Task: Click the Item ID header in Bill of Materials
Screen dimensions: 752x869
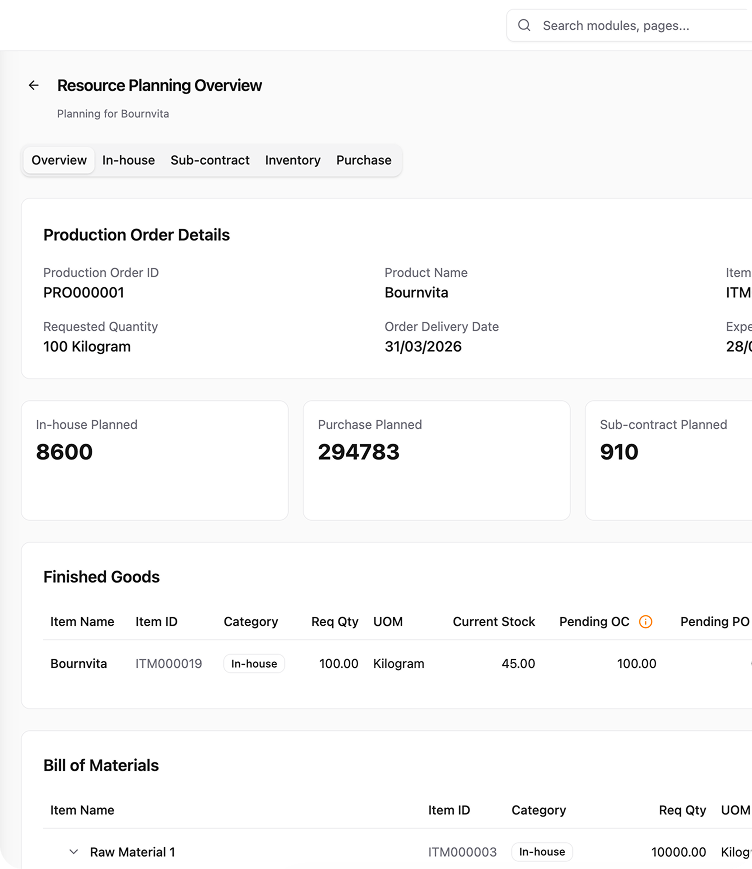Action: (449, 810)
